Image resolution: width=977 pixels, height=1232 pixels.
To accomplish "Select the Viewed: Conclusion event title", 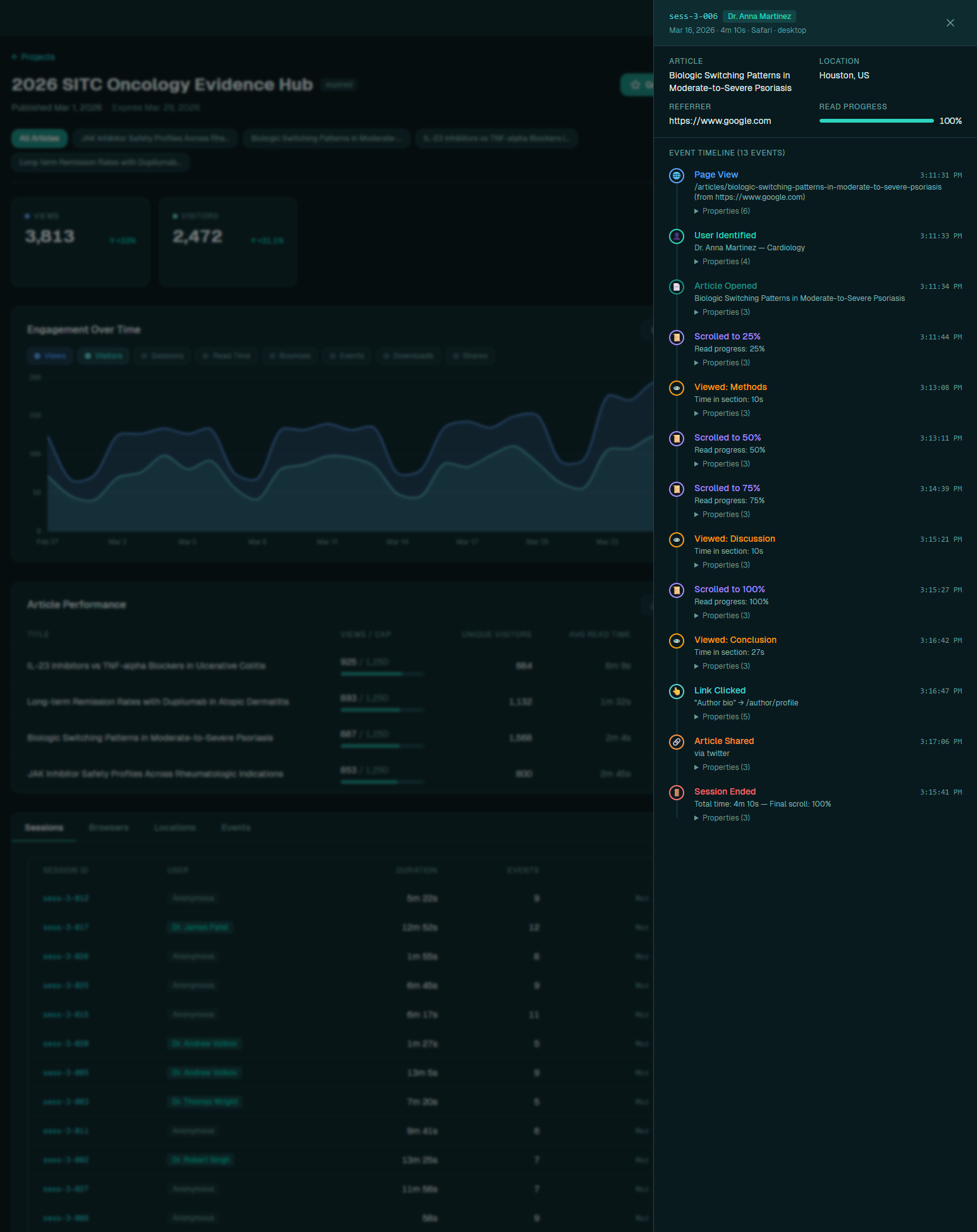I will (x=735, y=640).
